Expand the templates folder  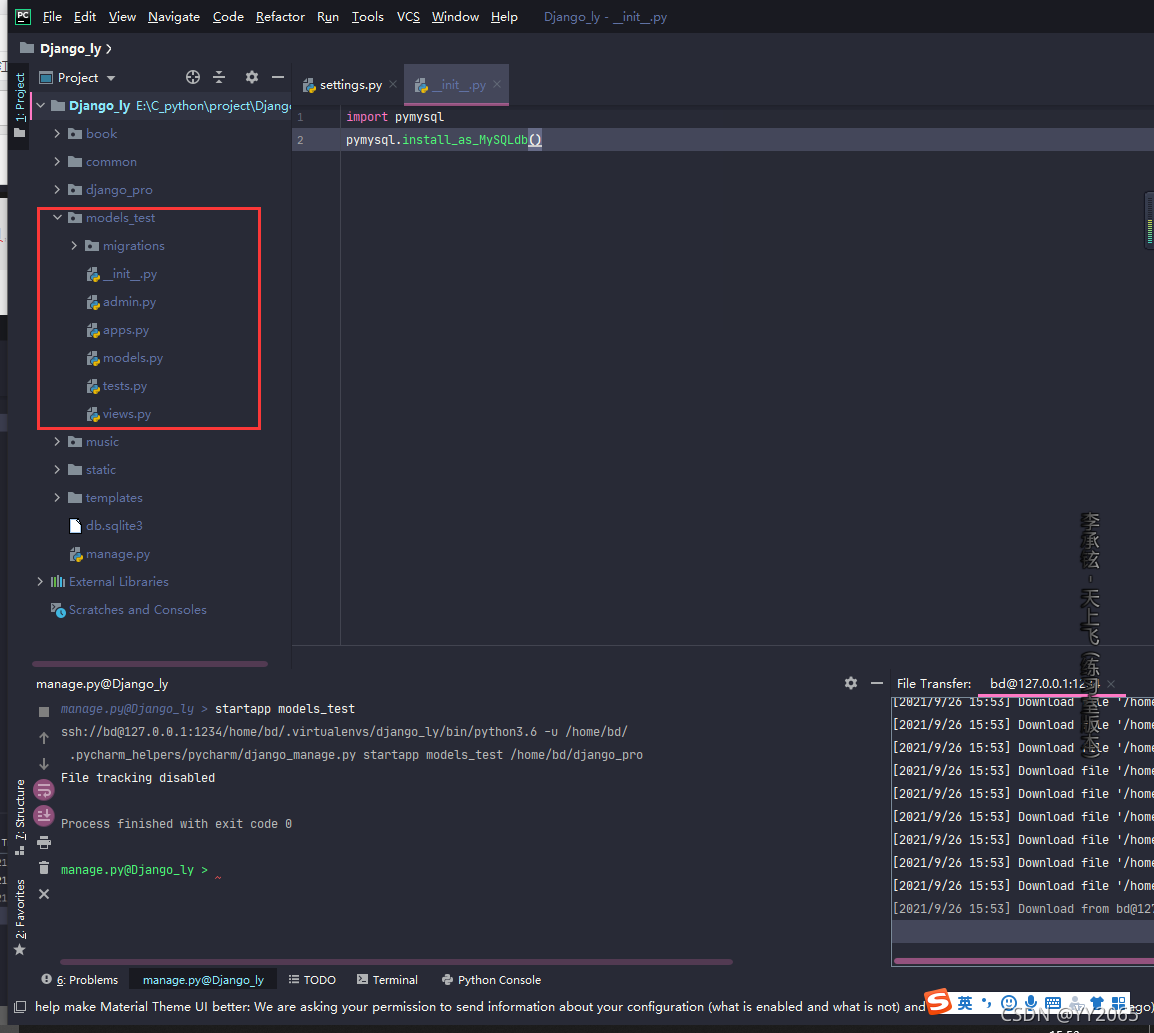(x=57, y=497)
